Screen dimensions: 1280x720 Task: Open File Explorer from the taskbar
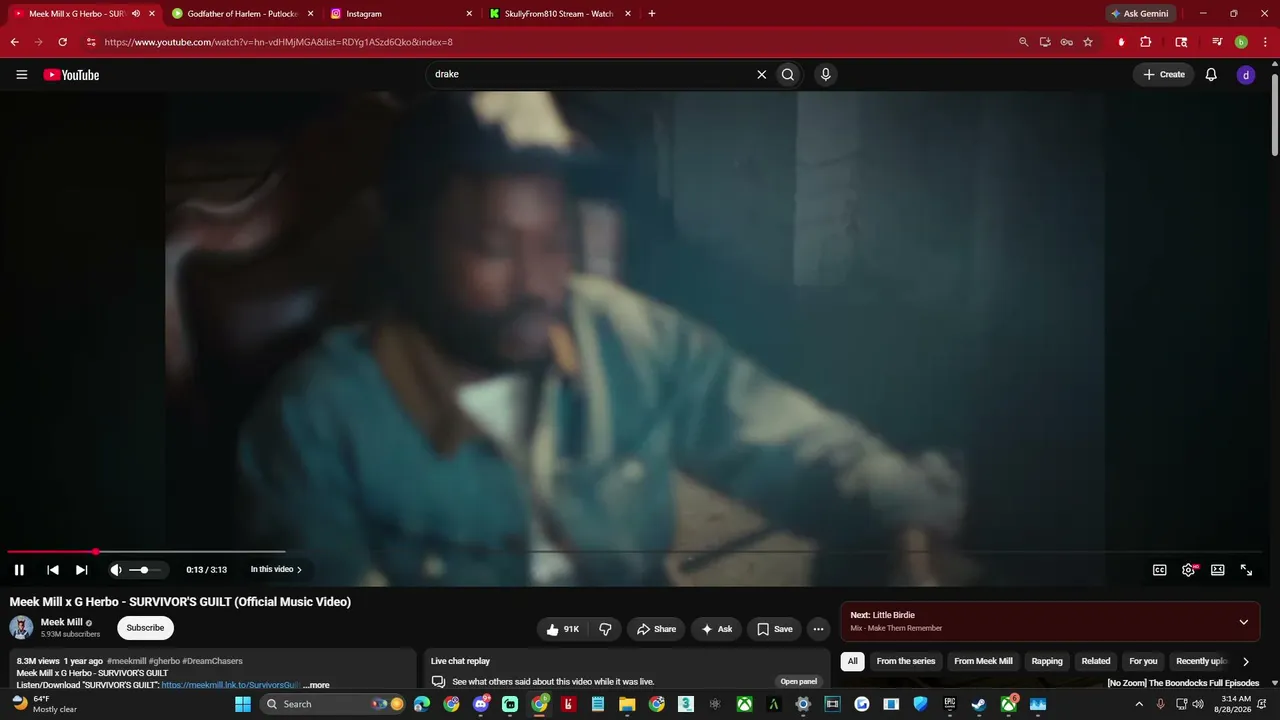click(x=627, y=704)
